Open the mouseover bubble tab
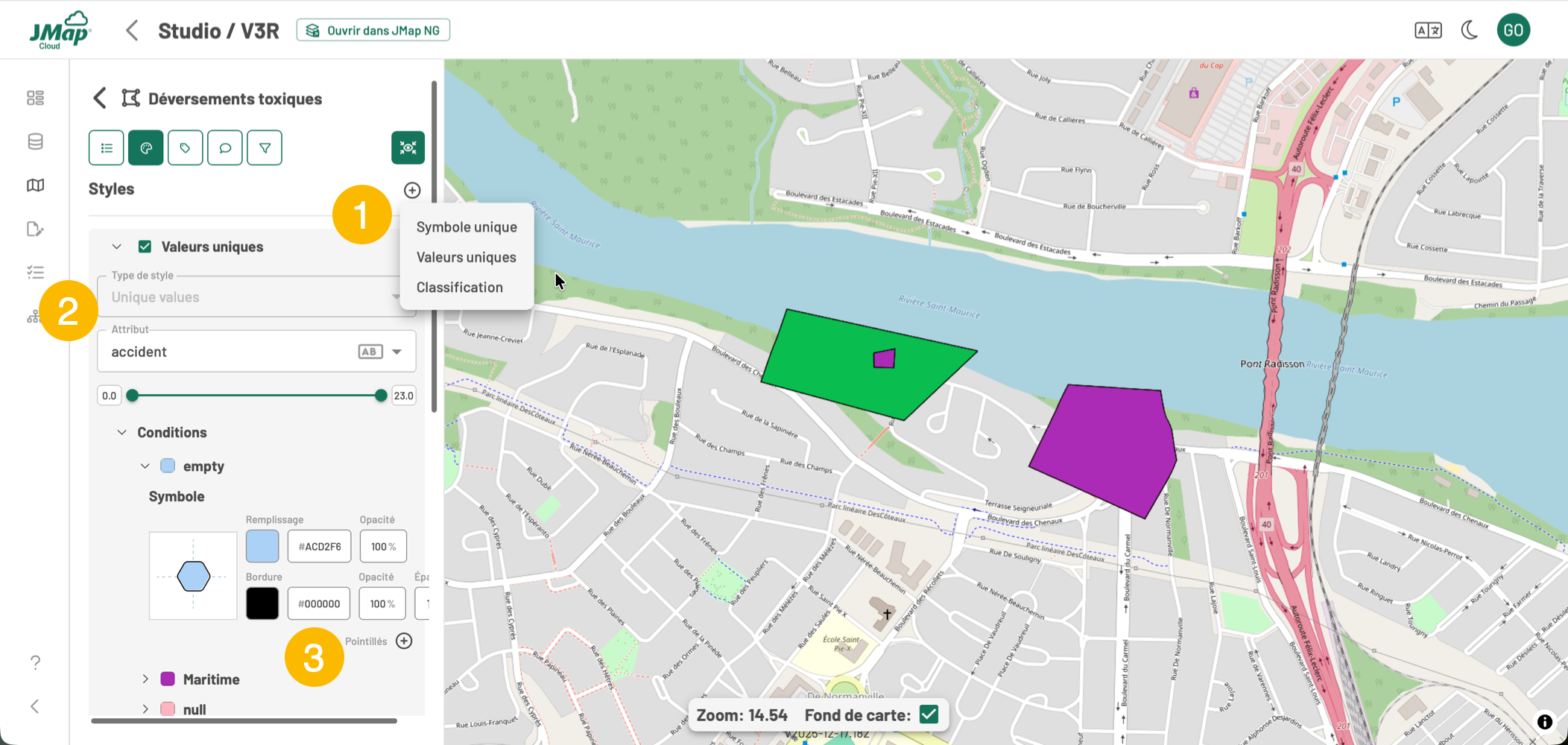1568x745 pixels. (x=225, y=148)
